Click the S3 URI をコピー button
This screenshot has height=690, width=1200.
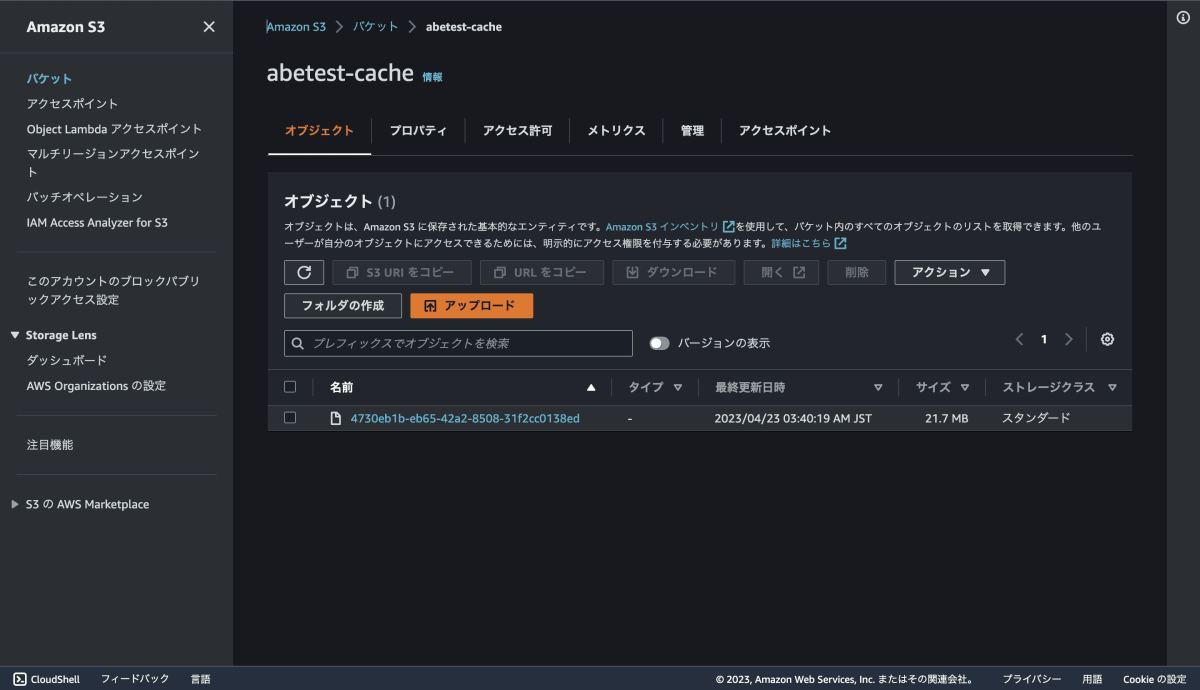click(x=402, y=272)
